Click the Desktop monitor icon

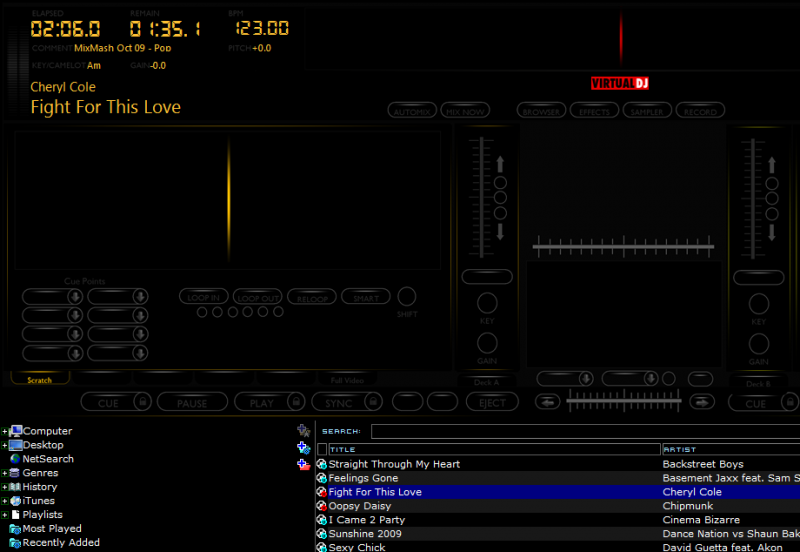click(x=16, y=445)
